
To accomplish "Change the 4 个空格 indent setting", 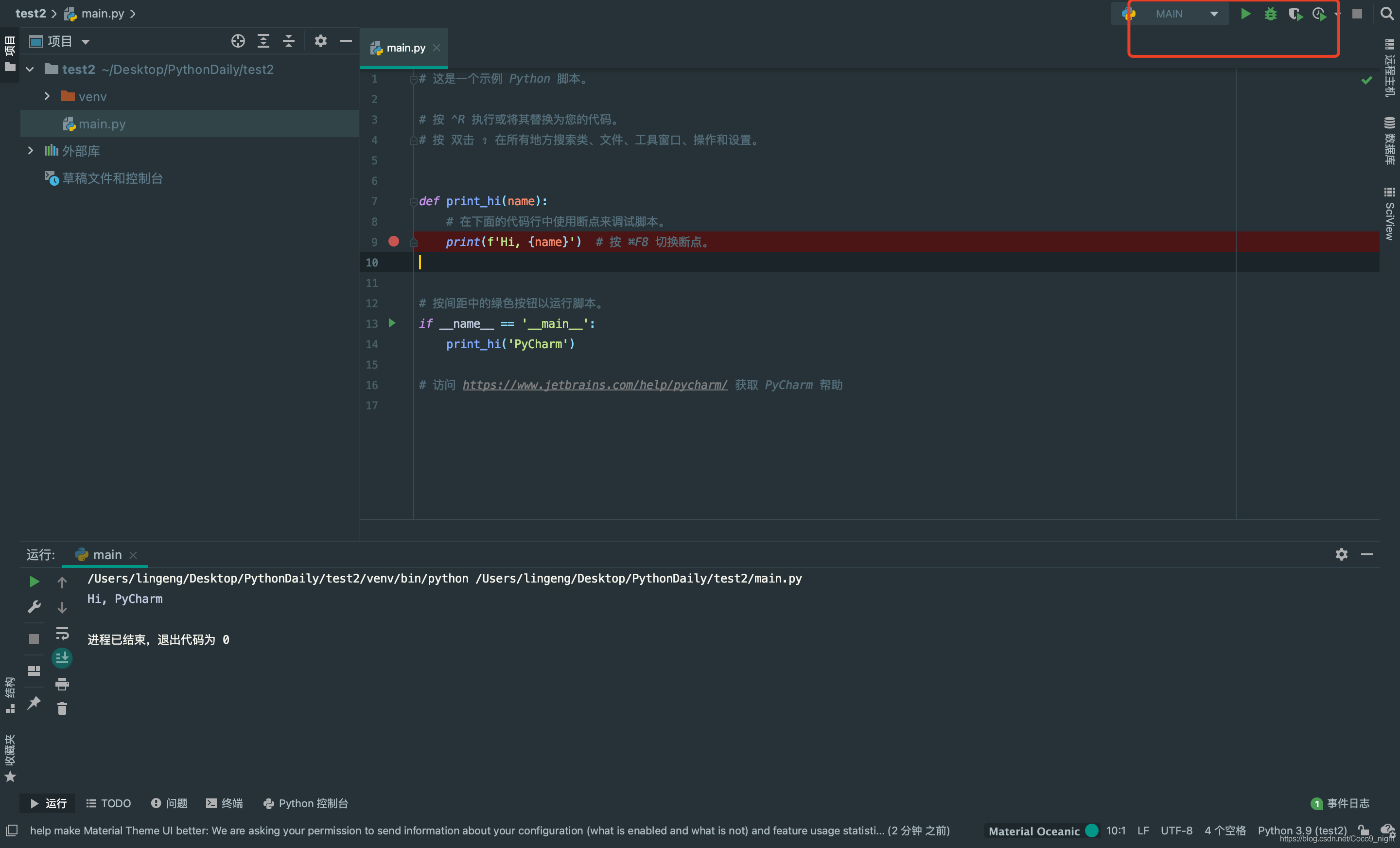I will (1225, 830).
